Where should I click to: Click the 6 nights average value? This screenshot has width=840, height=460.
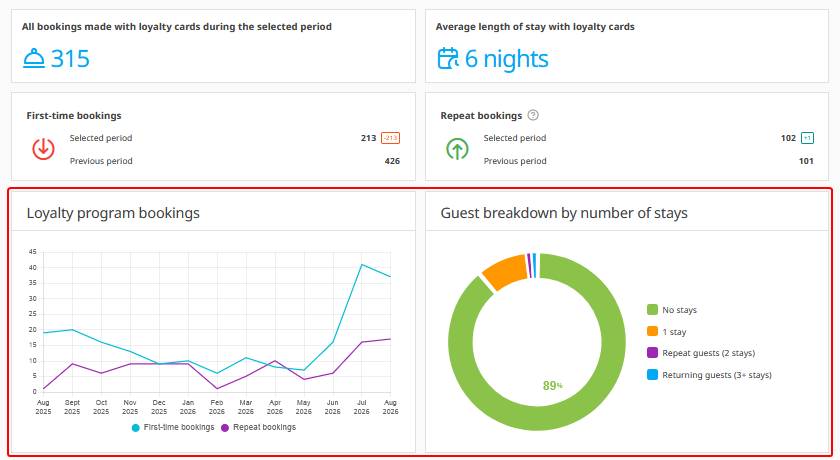pos(506,58)
